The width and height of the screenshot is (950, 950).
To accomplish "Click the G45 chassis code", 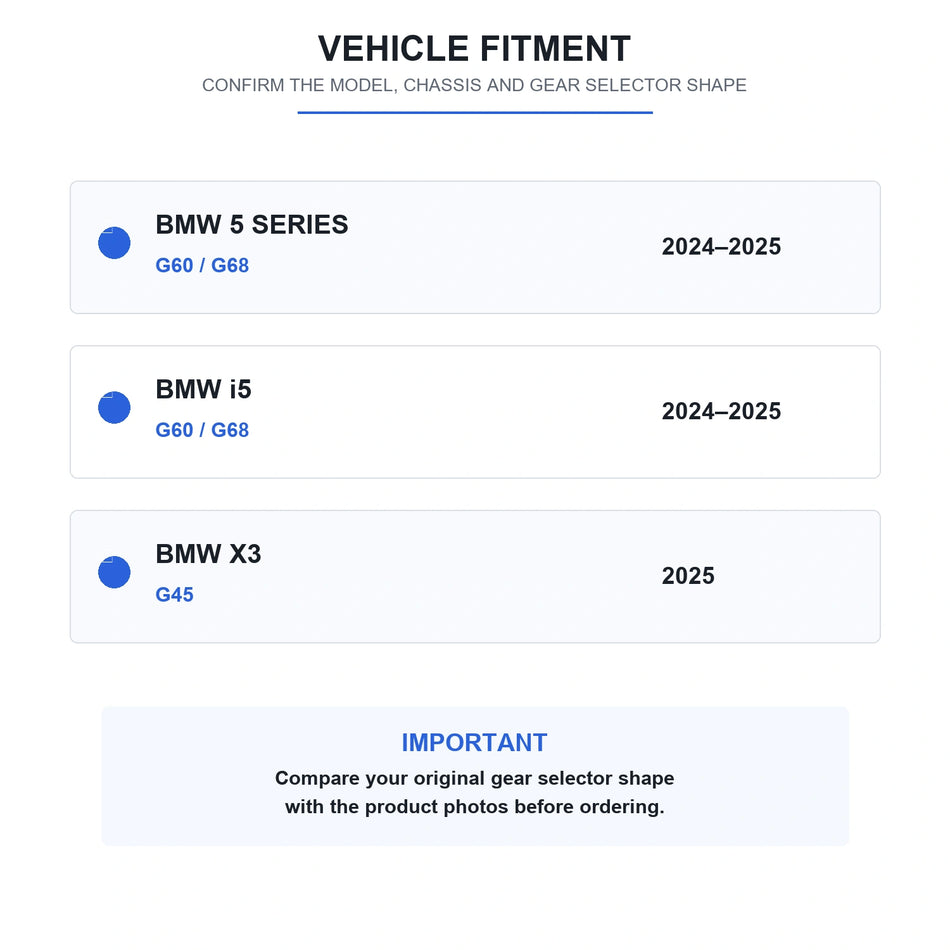I will (174, 594).
